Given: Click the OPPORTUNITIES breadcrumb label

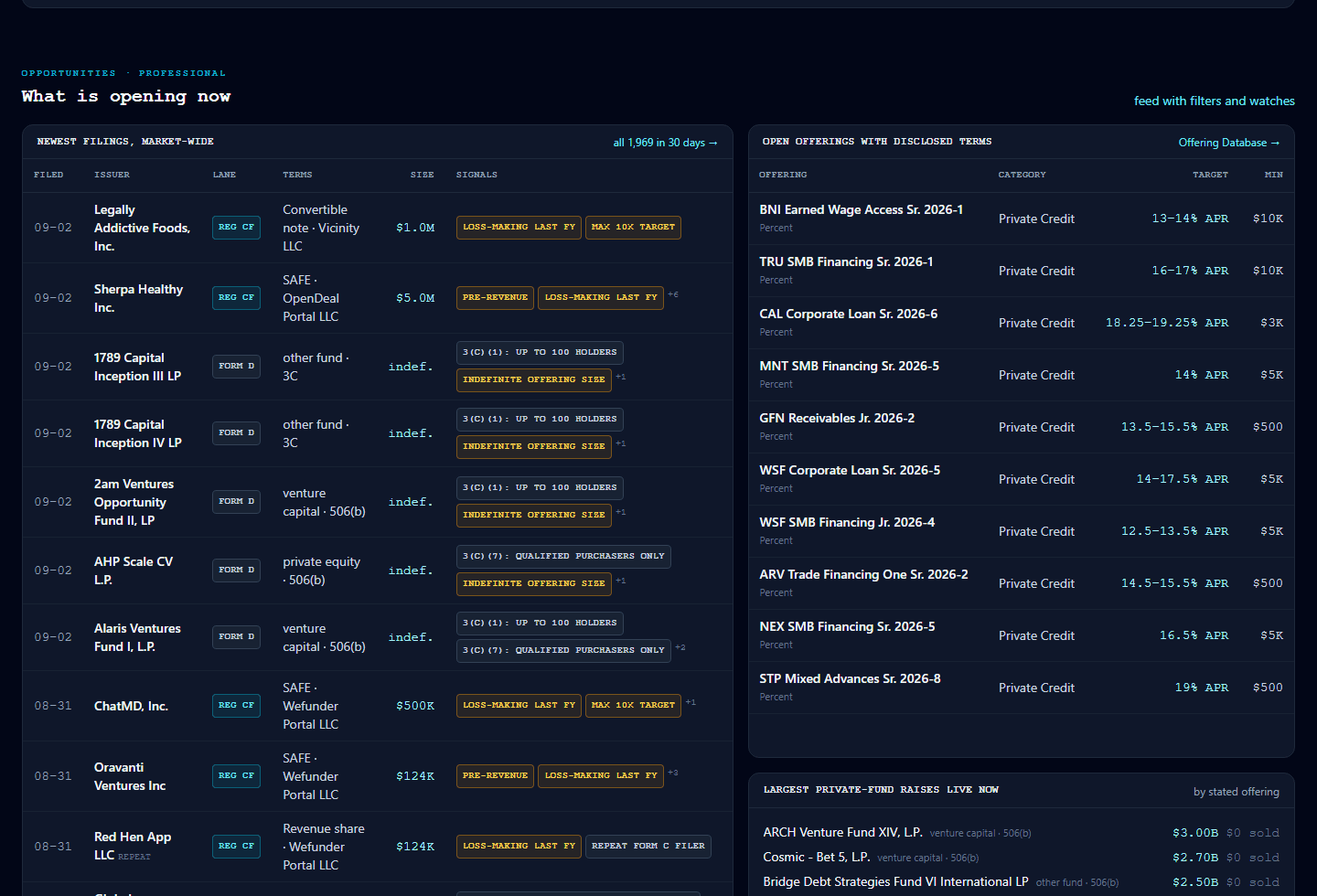Looking at the screenshot, I should (69, 73).
